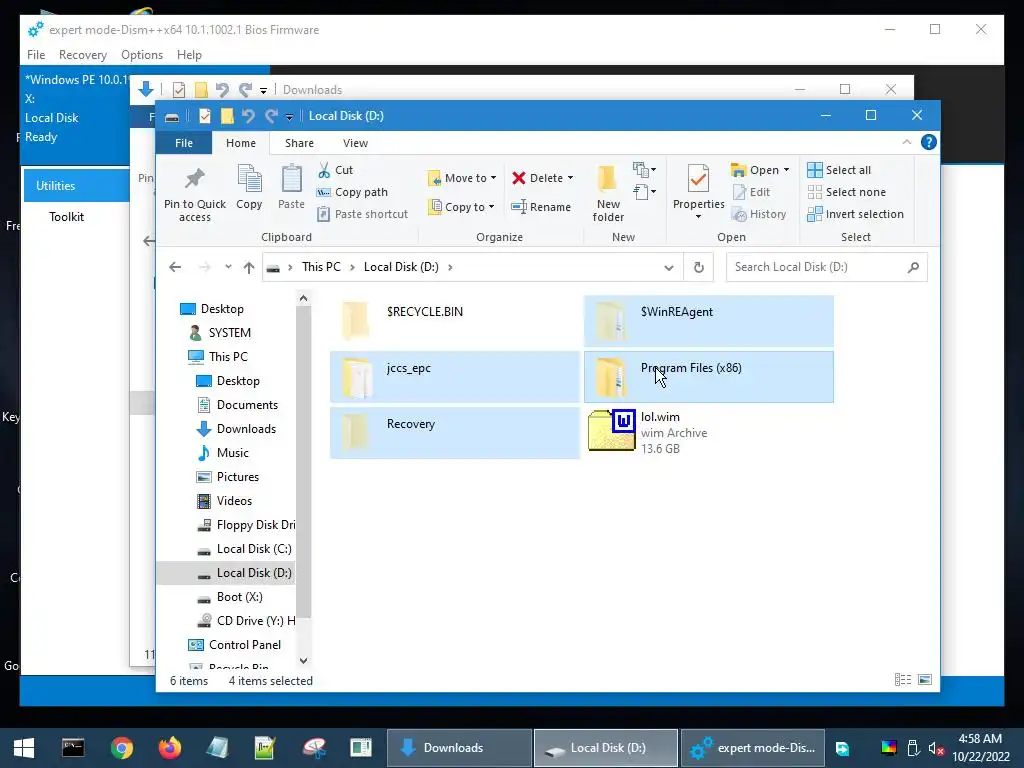Viewport: 1024px width, 768px height.
Task: Expand address bar history dropdown
Action: coord(669,267)
